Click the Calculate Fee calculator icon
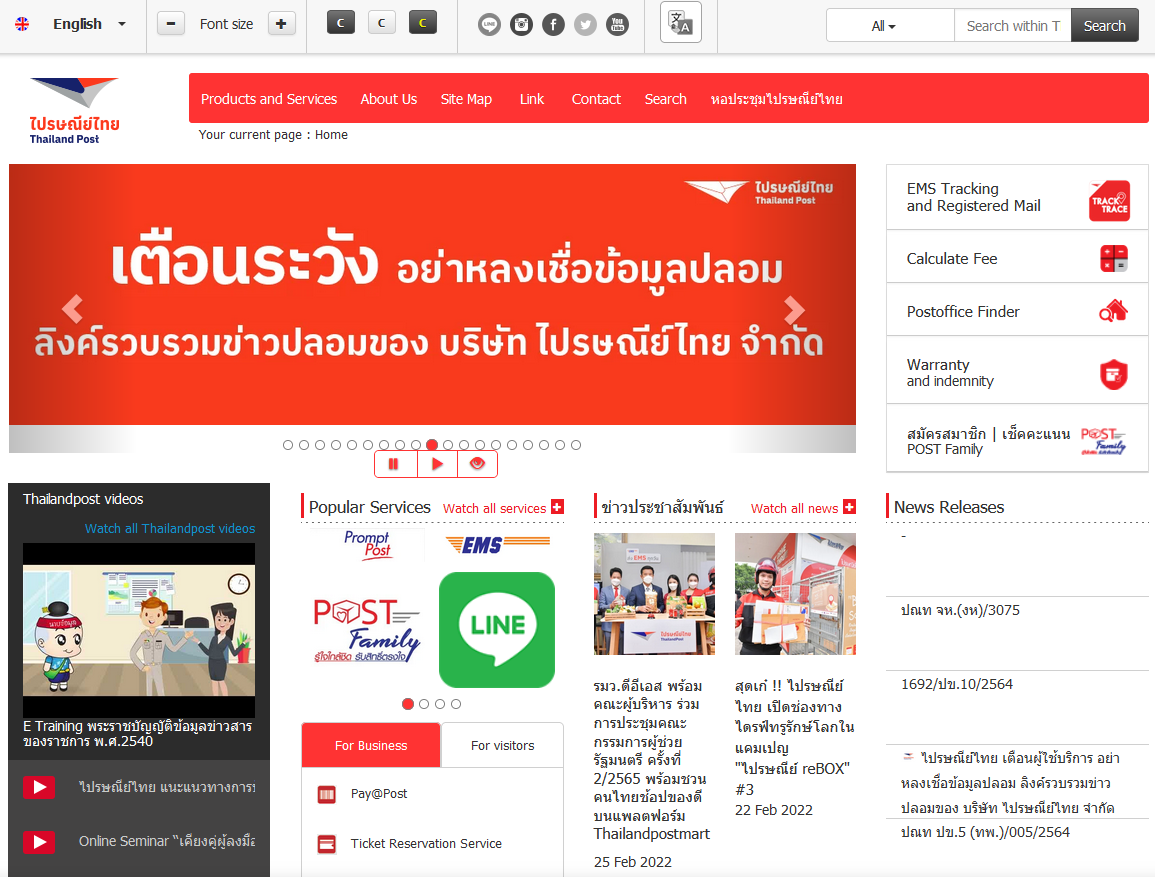 coord(1114,258)
